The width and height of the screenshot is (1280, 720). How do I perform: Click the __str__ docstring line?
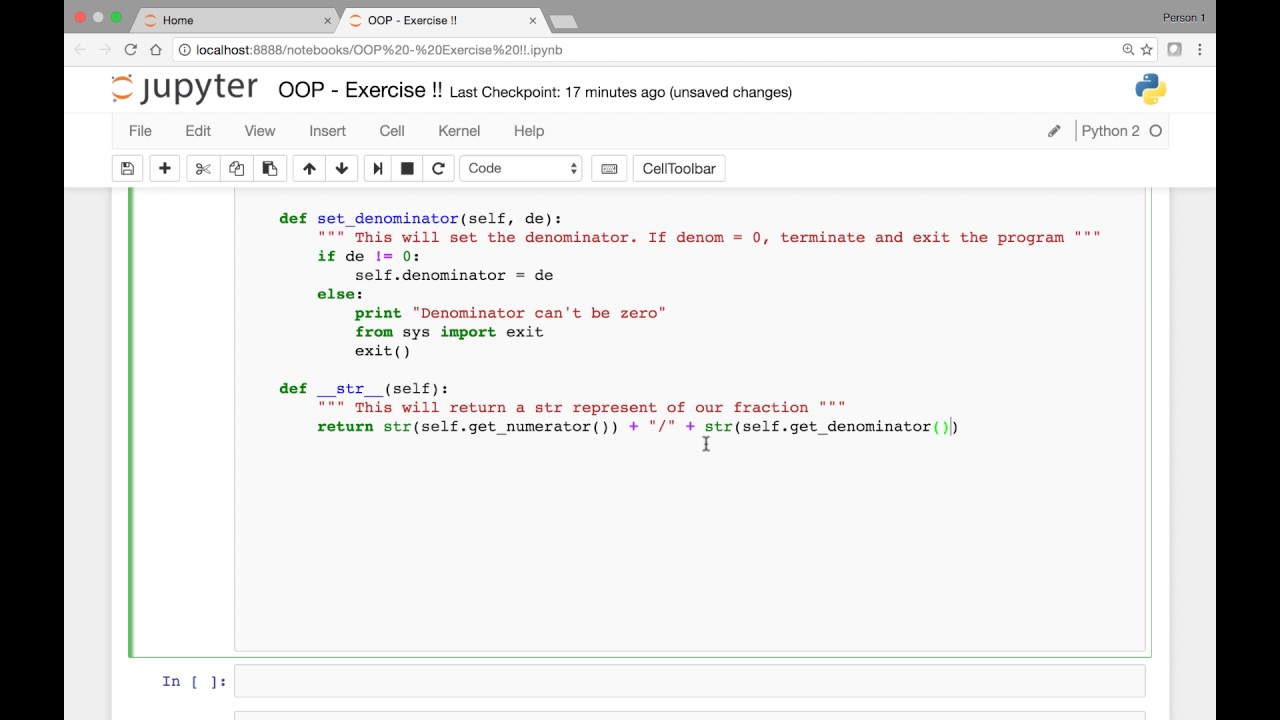(581, 407)
